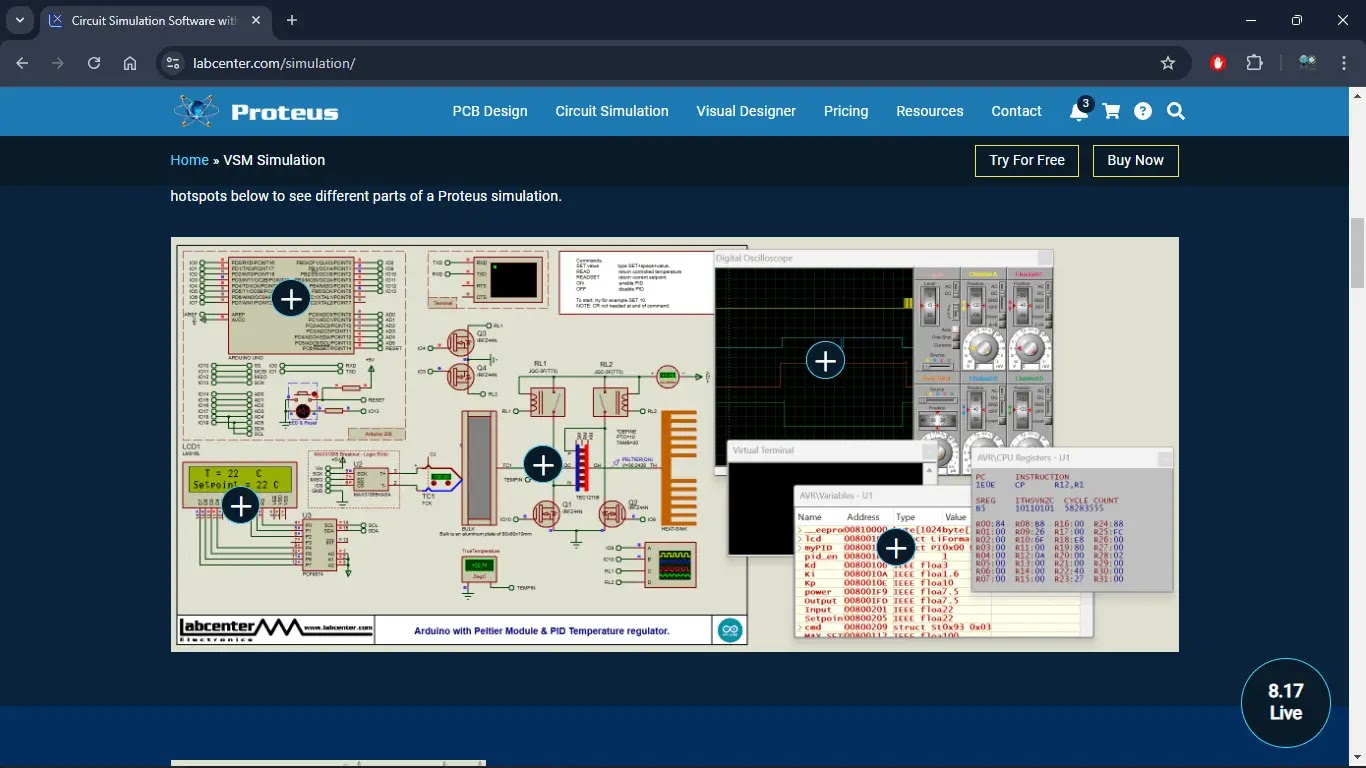Viewport: 1366px width, 768px height.
Task: Bookmark this page with star icon
Action: tap(1168, 63)
